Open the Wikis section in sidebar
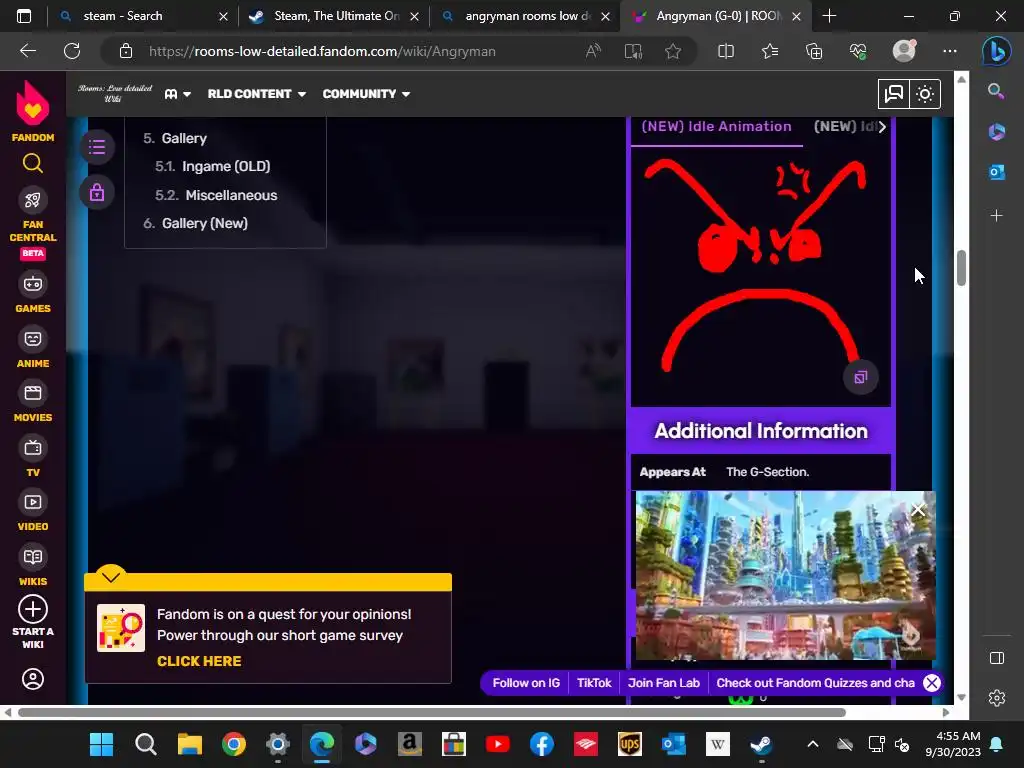The image size is (1024, 768). [x=33, y=566]
